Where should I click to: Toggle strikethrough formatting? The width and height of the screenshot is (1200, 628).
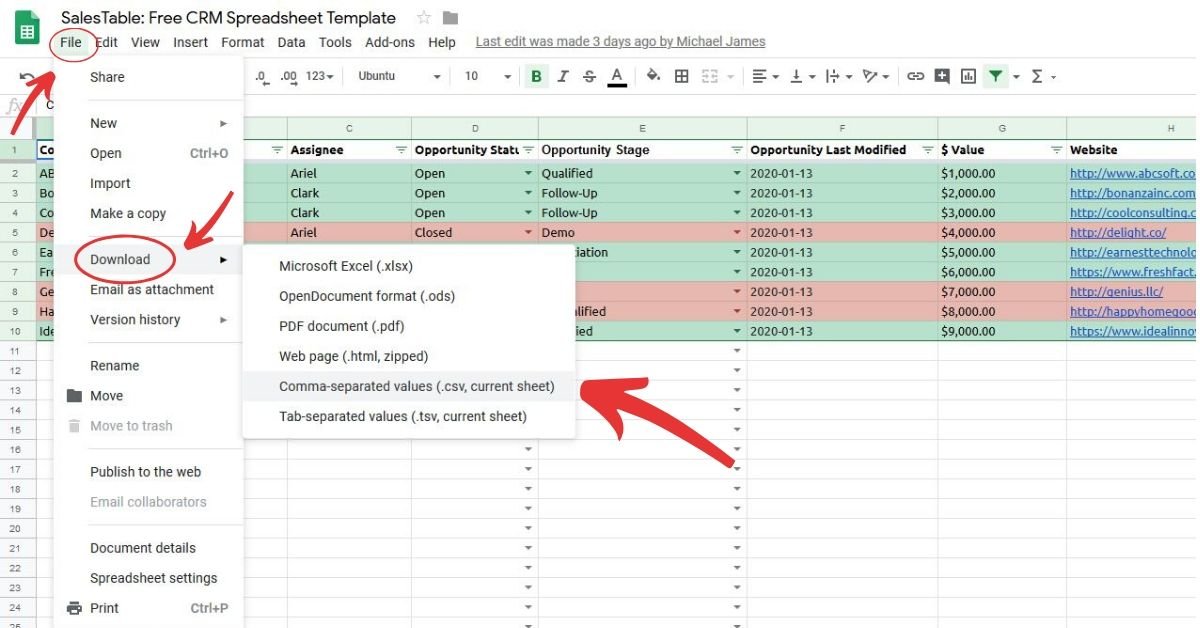589,76
